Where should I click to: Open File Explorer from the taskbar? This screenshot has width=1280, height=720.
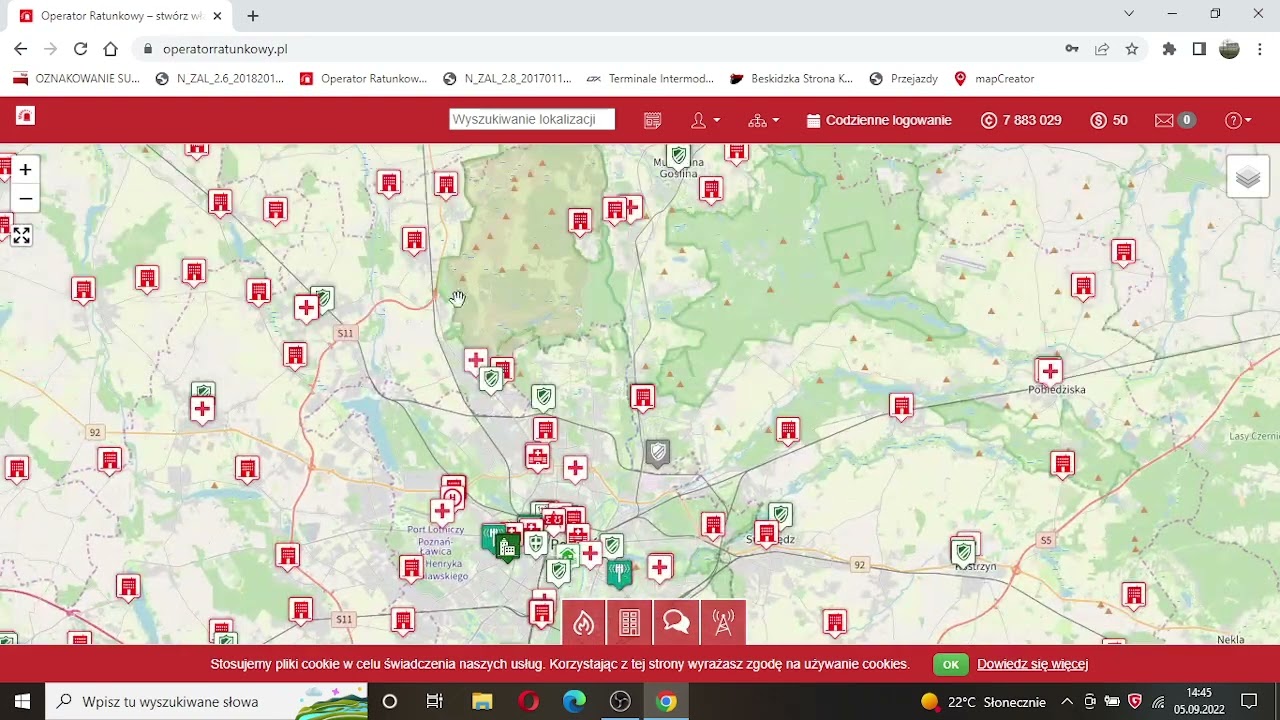pyautogui.click(x=482, y=701)
